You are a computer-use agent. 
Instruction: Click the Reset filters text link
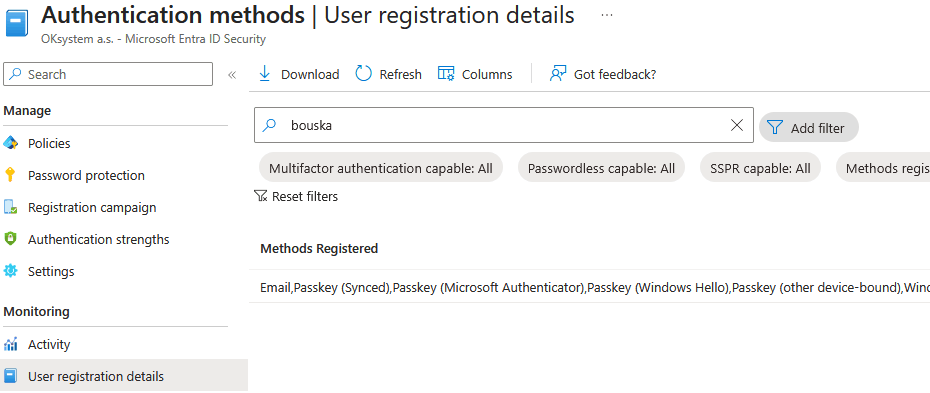click(x=305, y=197)
